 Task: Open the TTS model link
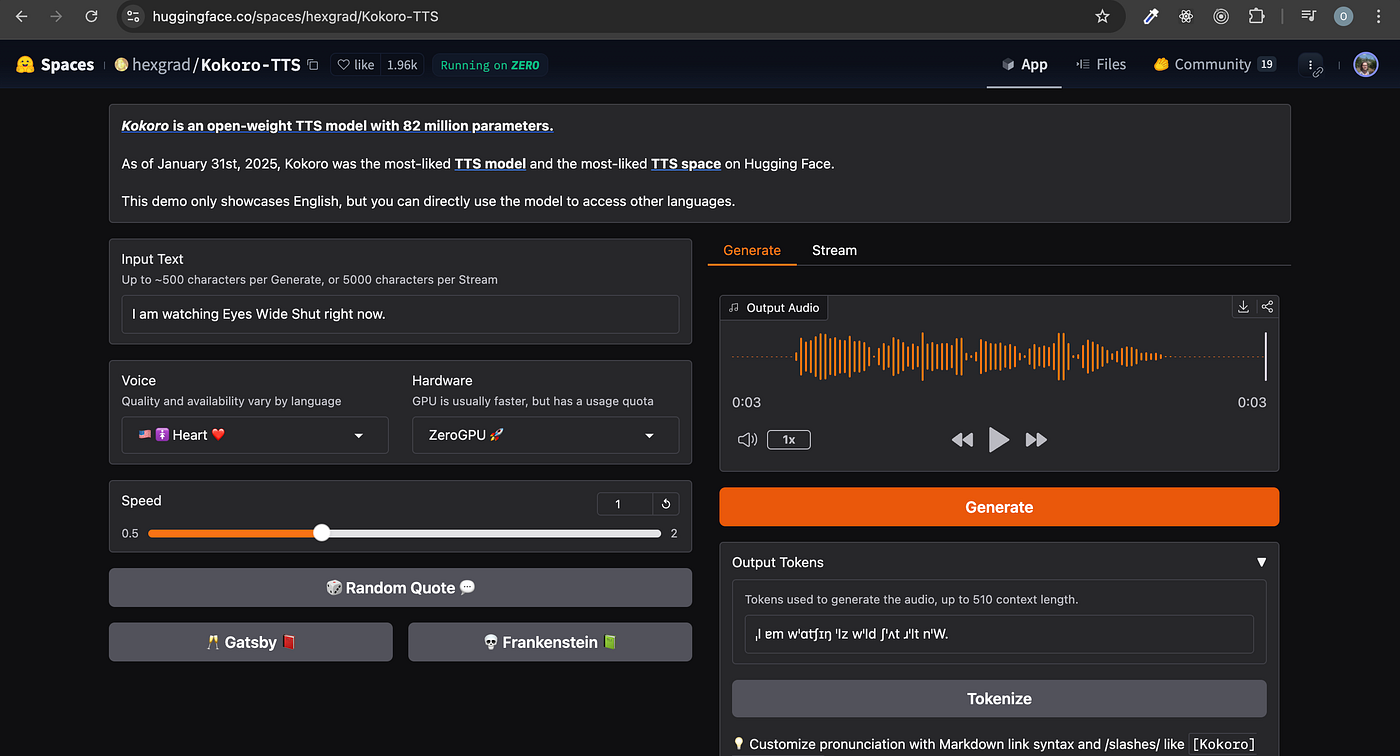[x=490, y=164]
